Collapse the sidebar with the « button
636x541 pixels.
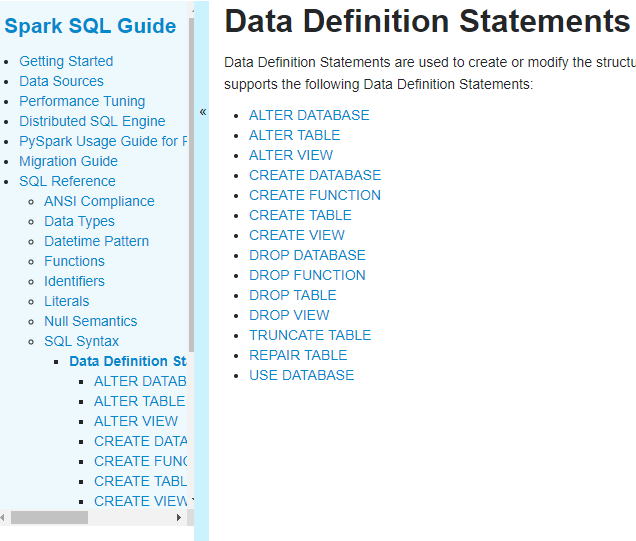[202, 112]
